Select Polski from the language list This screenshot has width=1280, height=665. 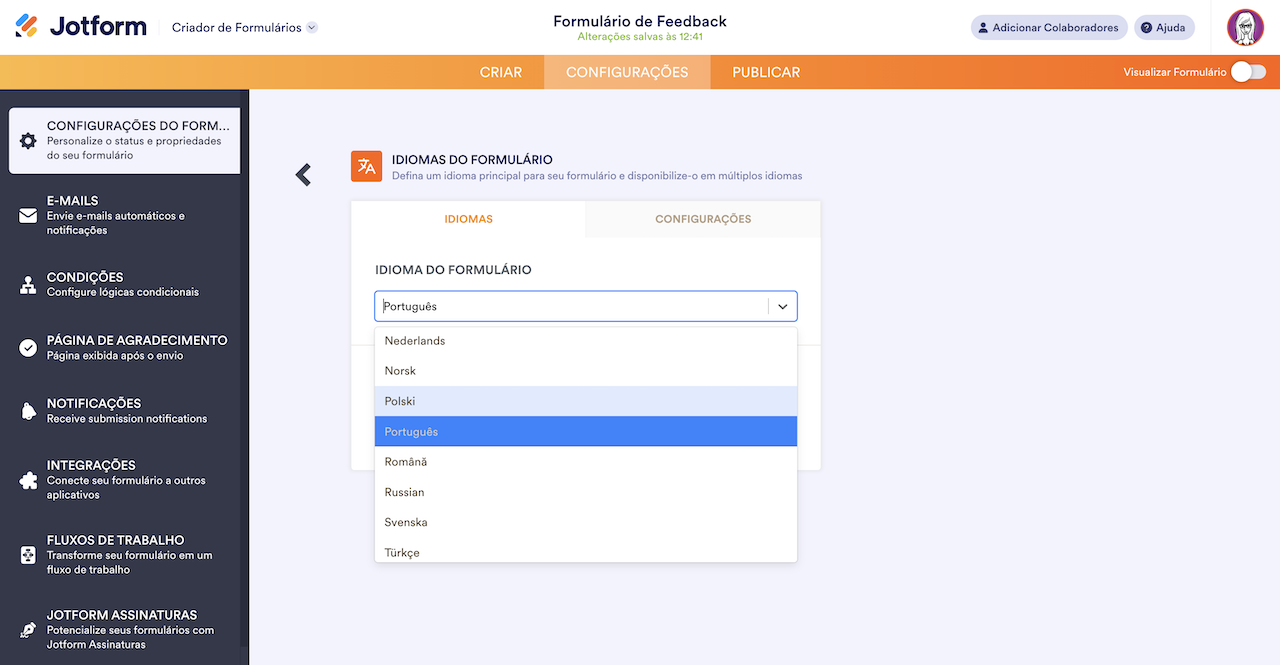585,401
